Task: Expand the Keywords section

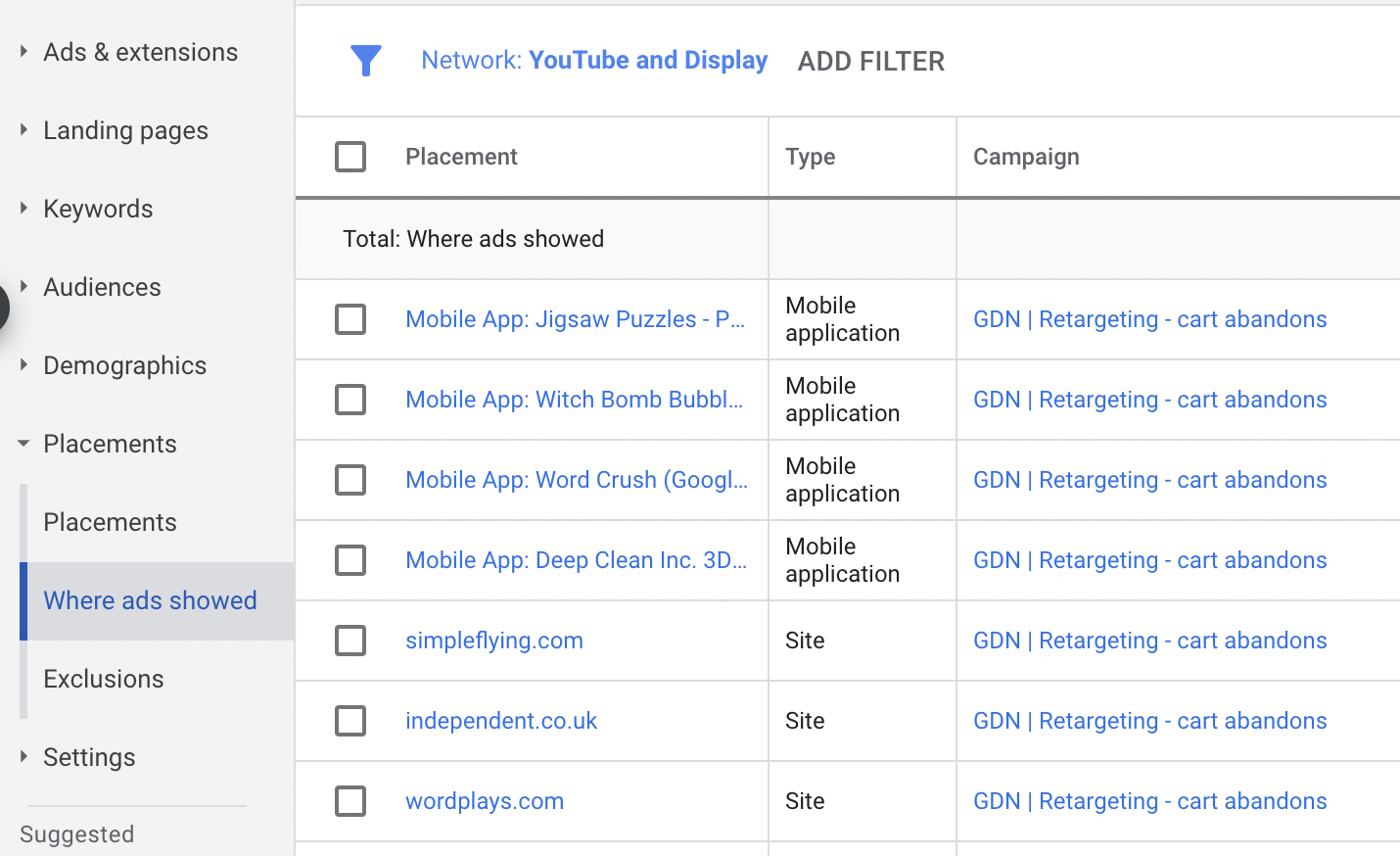Action: coord(98,208)
